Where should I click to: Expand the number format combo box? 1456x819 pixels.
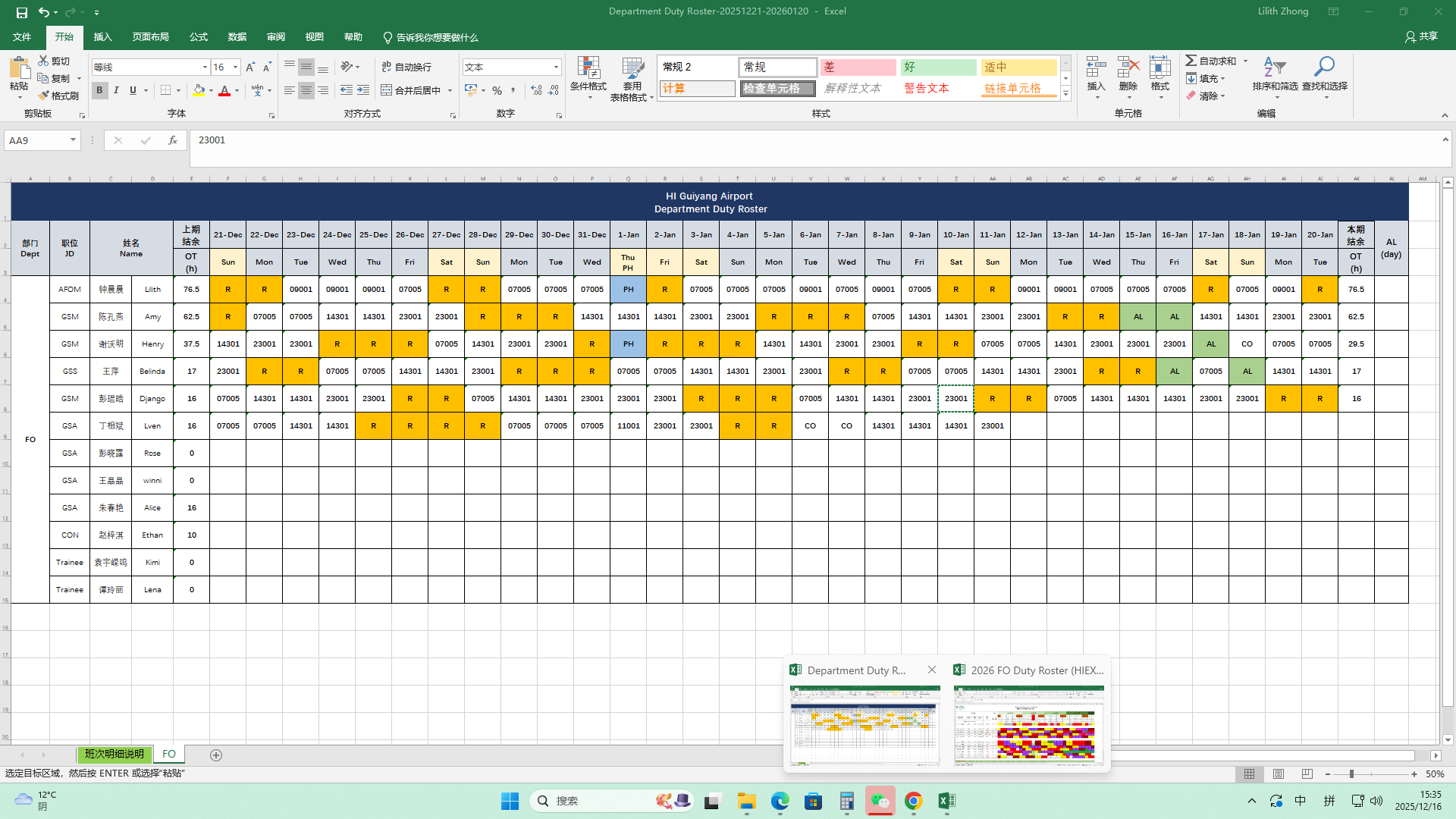click(556, 67)
